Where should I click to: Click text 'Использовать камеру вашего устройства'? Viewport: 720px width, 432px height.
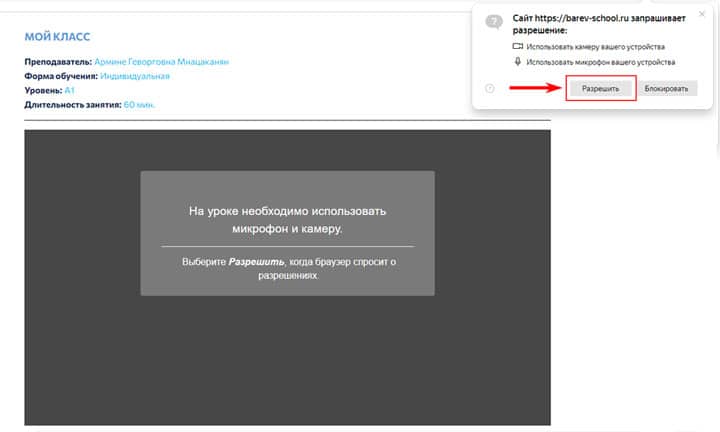(x=596, y=47)
